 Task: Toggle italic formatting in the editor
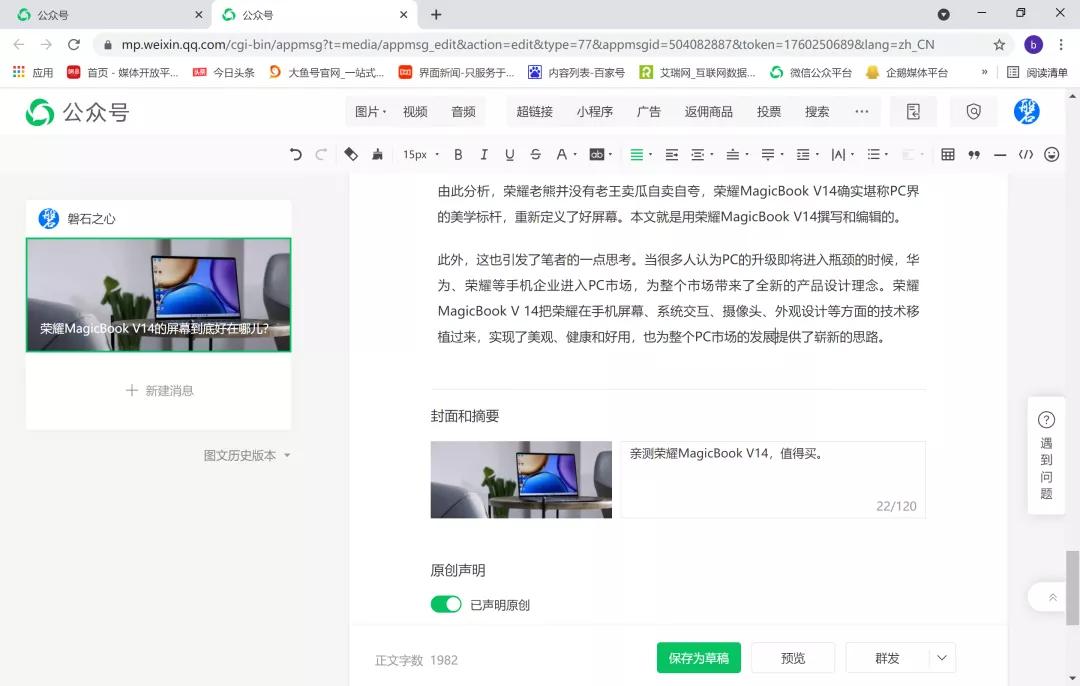coord(484,154)
